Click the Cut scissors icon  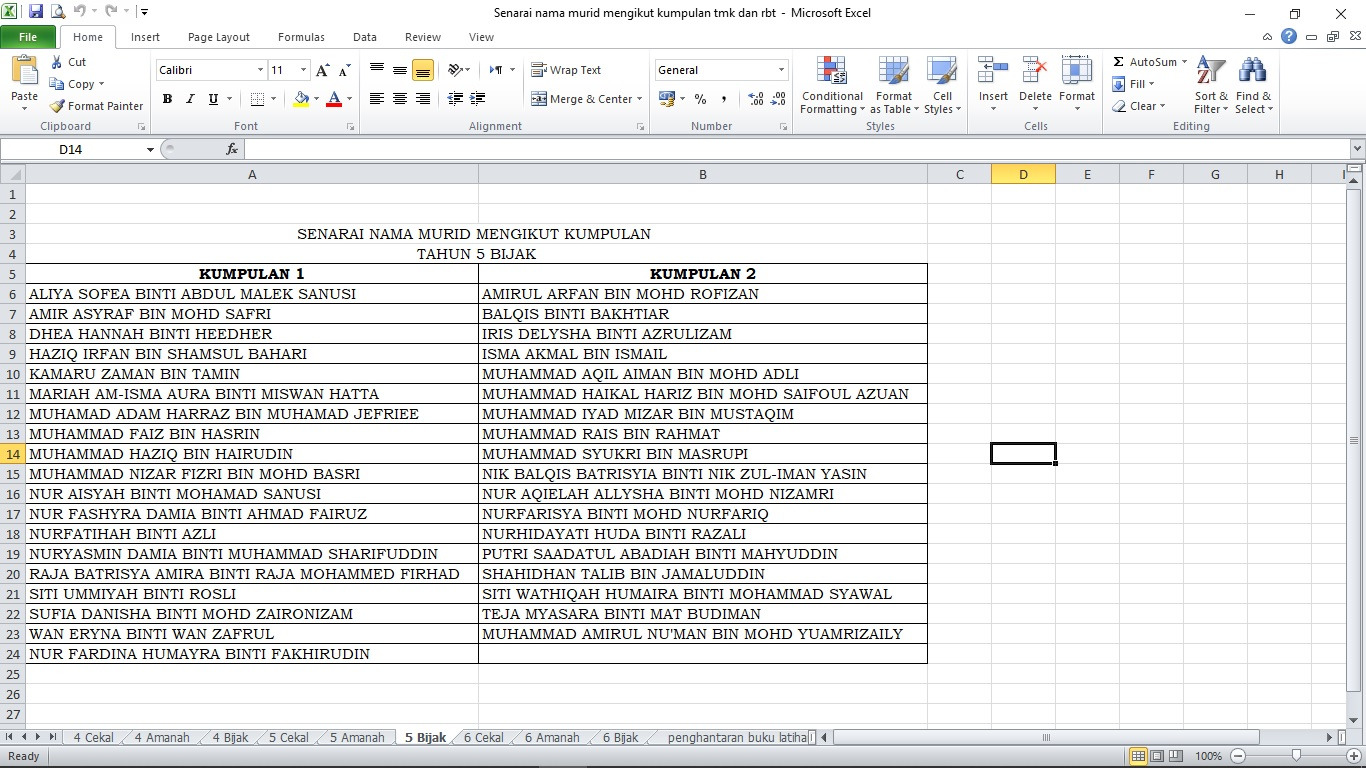(x=56, y=62)
